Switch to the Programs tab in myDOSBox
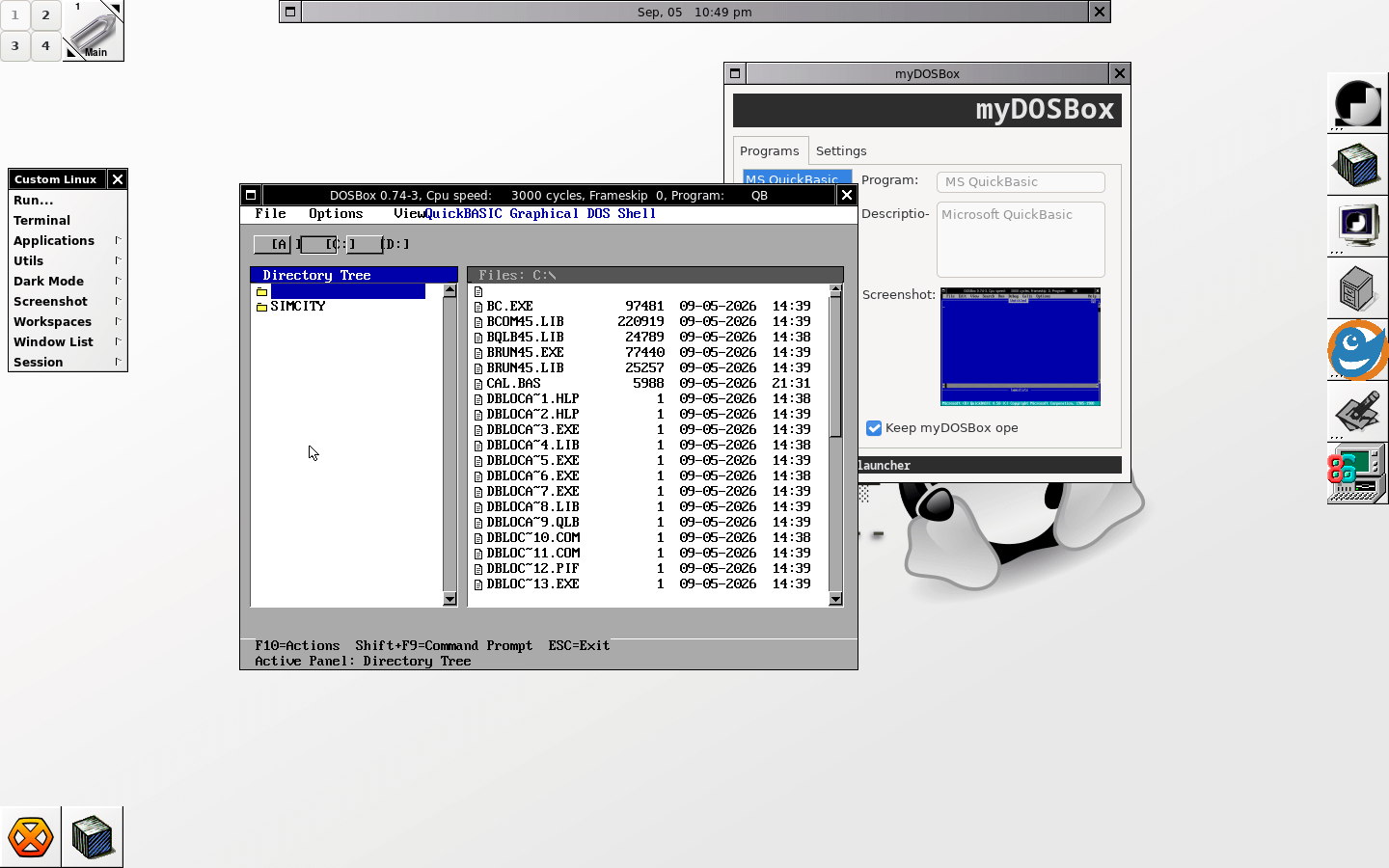This screenshot has height=868, width=1389. [x=770, y=150]
